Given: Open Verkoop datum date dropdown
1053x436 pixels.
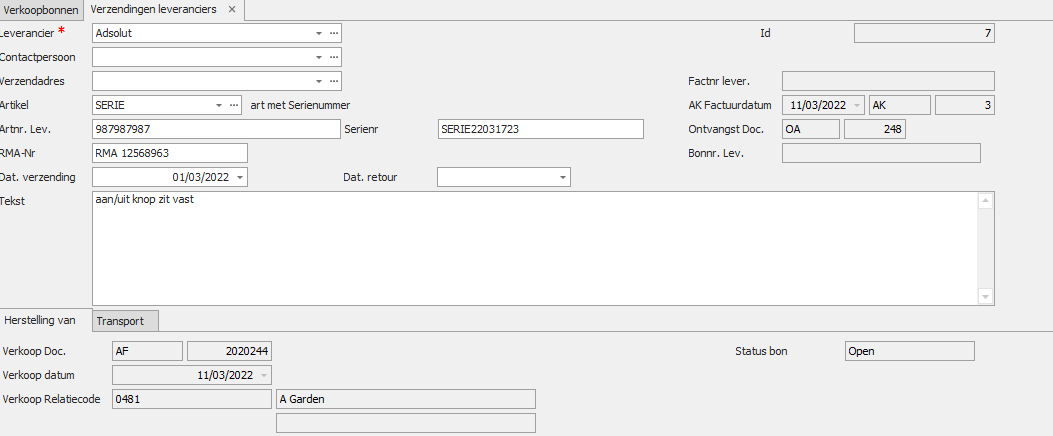Looking at the screenshot, I should [x=264, y=376].
